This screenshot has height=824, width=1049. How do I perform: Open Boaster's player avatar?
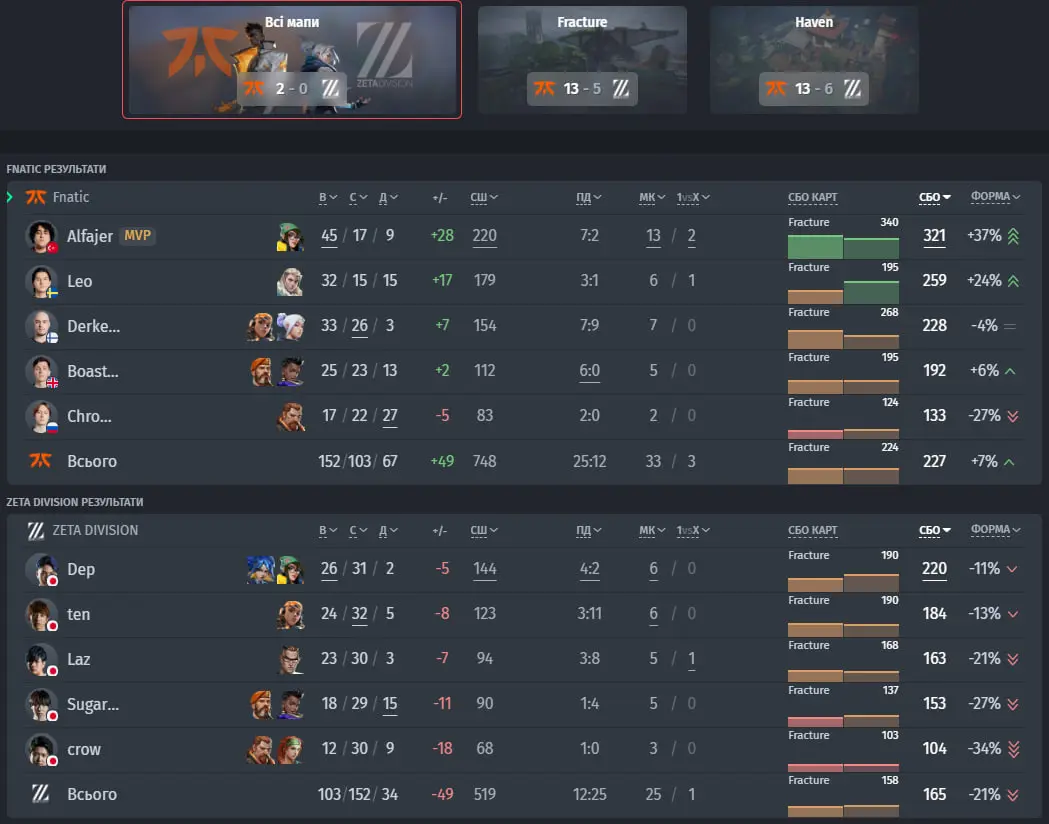pyautogui.click(x=41, y=371)
